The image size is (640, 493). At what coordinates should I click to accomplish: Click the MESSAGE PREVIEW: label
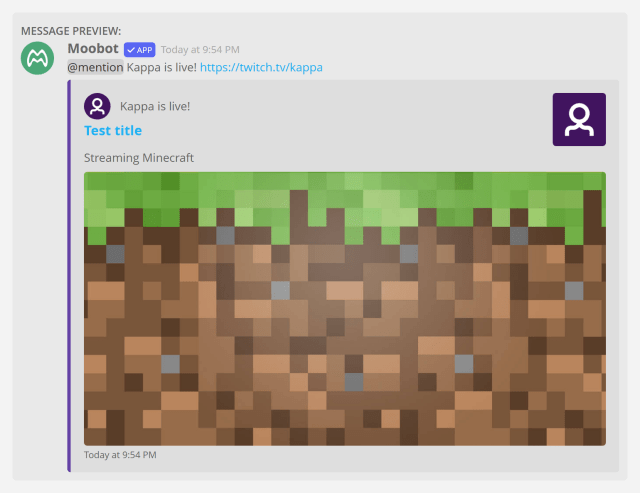coord(71,31)
